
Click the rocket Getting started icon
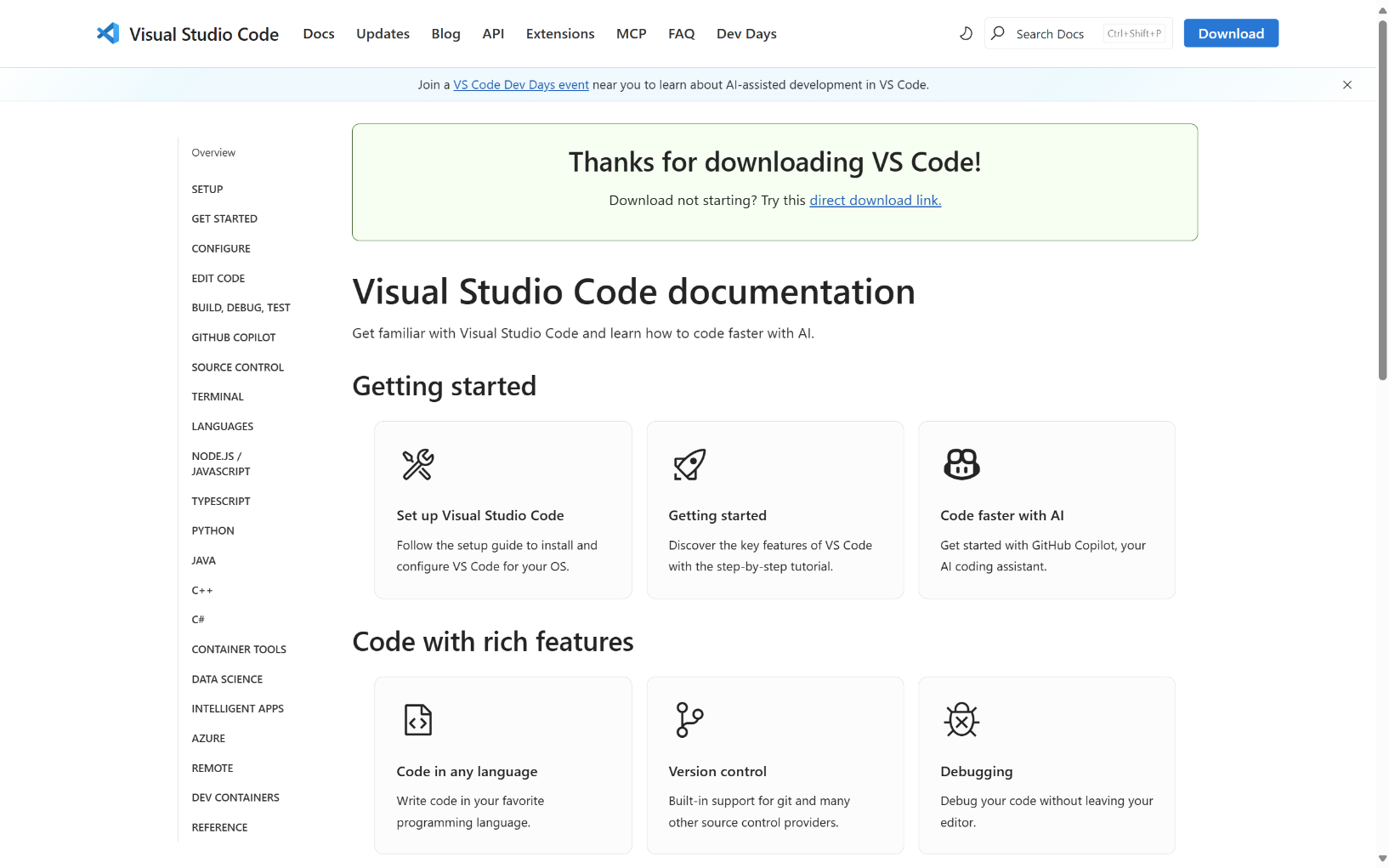tap(690, 464)
